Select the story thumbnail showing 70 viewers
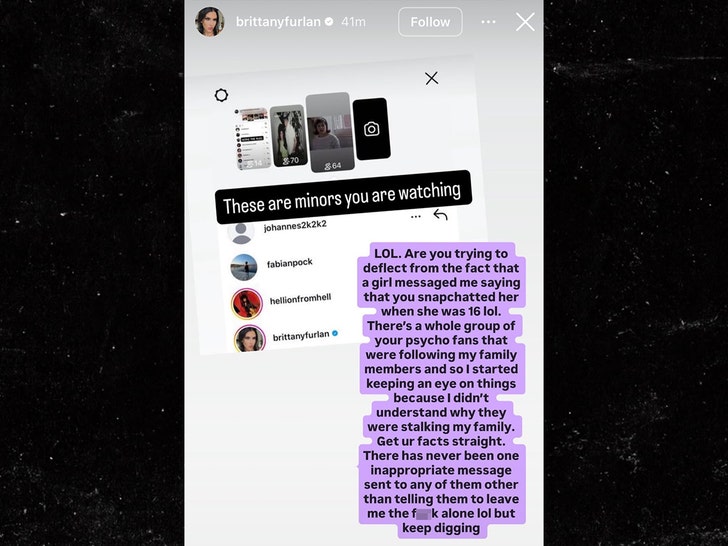Image resolution: width=728 pixels, height=546 pixels. (x=288, y=136)
